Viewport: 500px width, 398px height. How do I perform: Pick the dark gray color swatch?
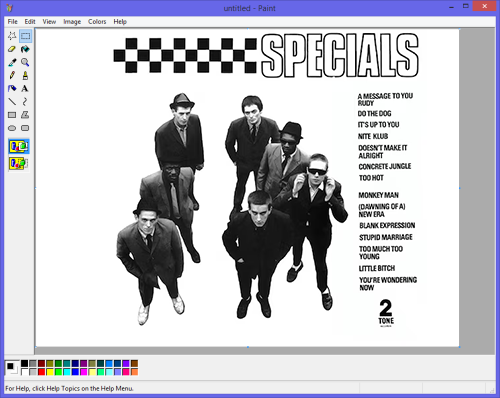(33, 363)
